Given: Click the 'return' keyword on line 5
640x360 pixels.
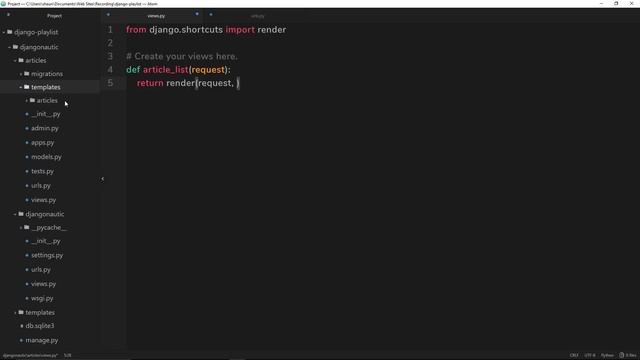Looking at the screenshot, I should [150, 83].
